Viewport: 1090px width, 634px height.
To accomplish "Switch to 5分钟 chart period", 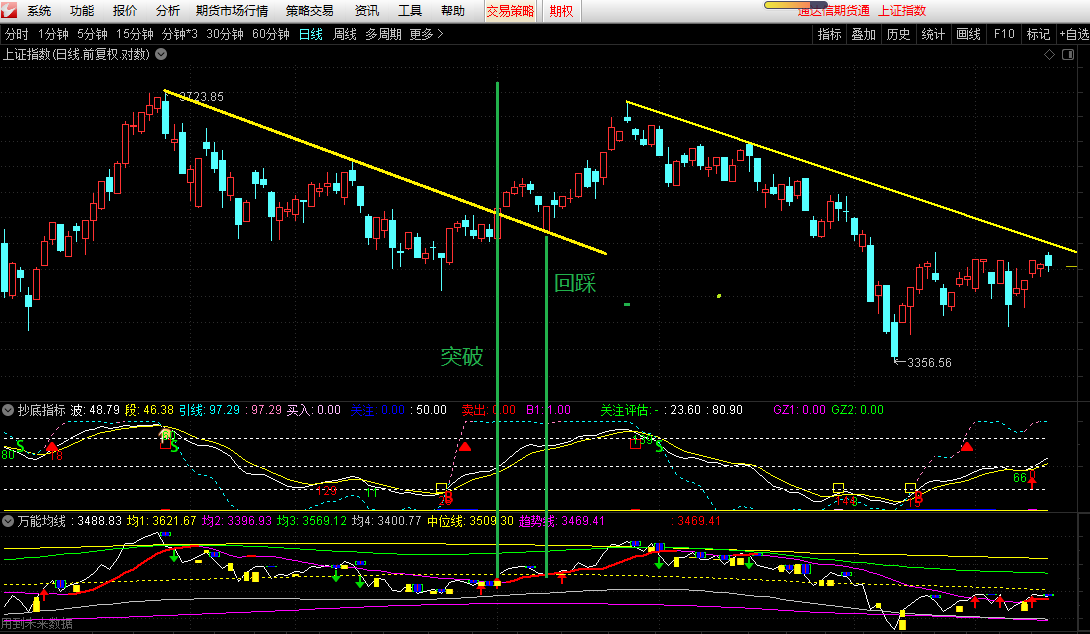I will click(92, 34).
